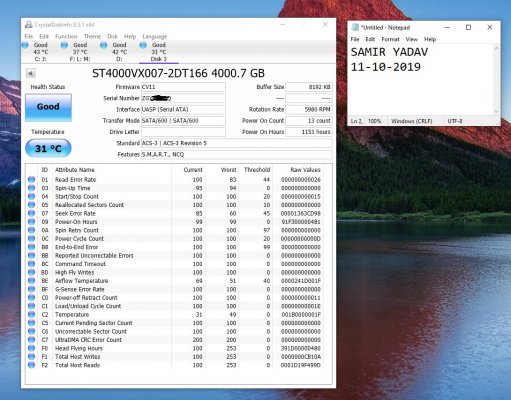Click the previous disk arrow button
511x400 pixels.
point(30,73)
